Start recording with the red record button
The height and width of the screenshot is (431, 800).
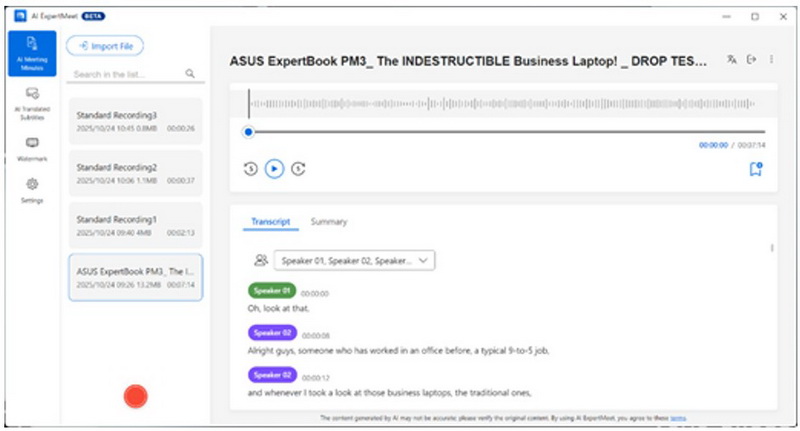135,396
